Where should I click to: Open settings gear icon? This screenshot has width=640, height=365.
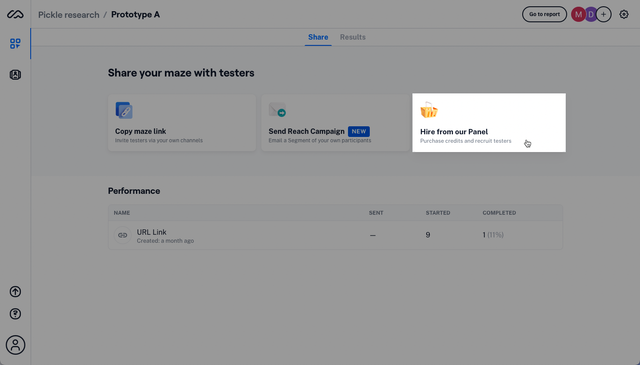[x=624, y=14]
